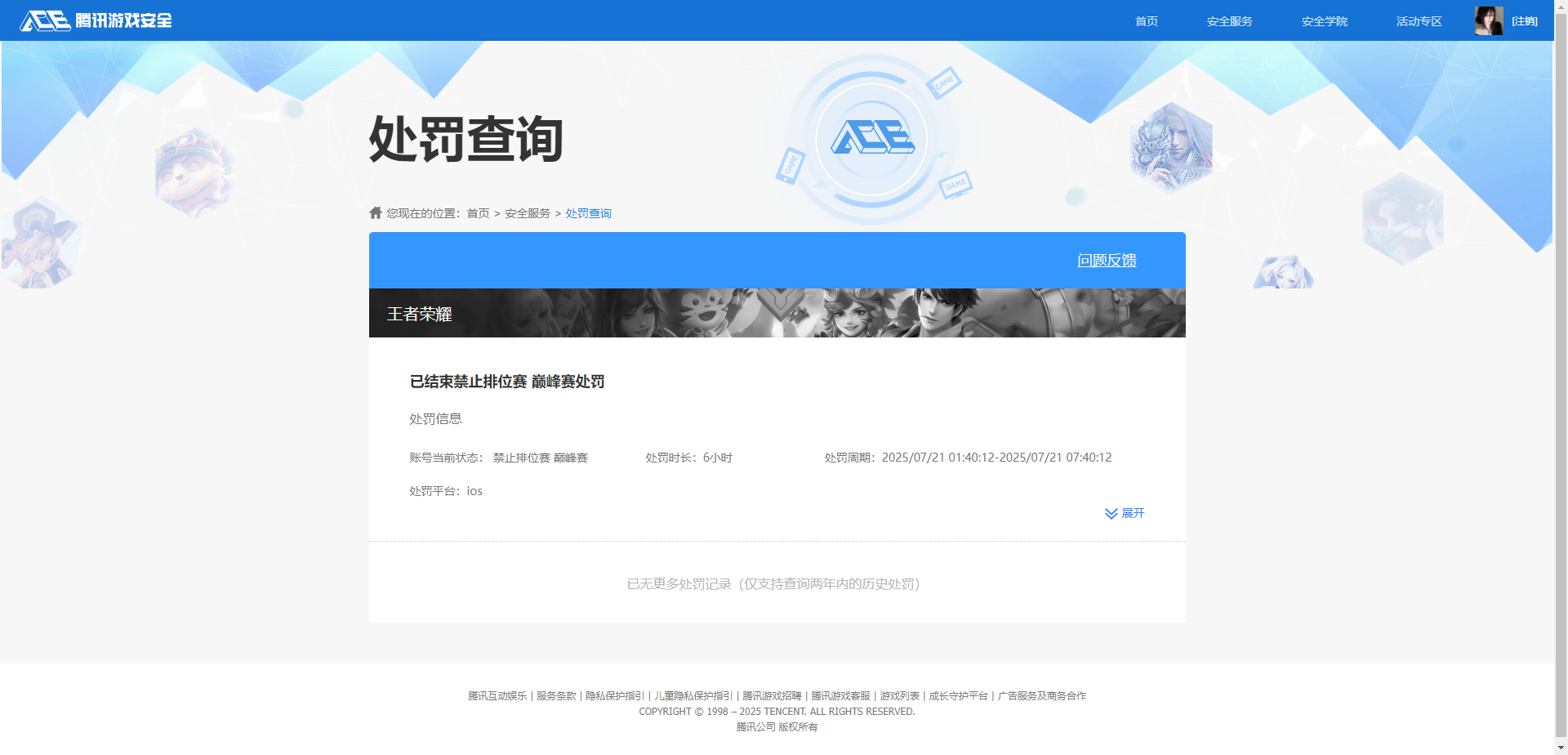
Task: Go to 首页 in the top navigation
Action: pos(1146,20)
